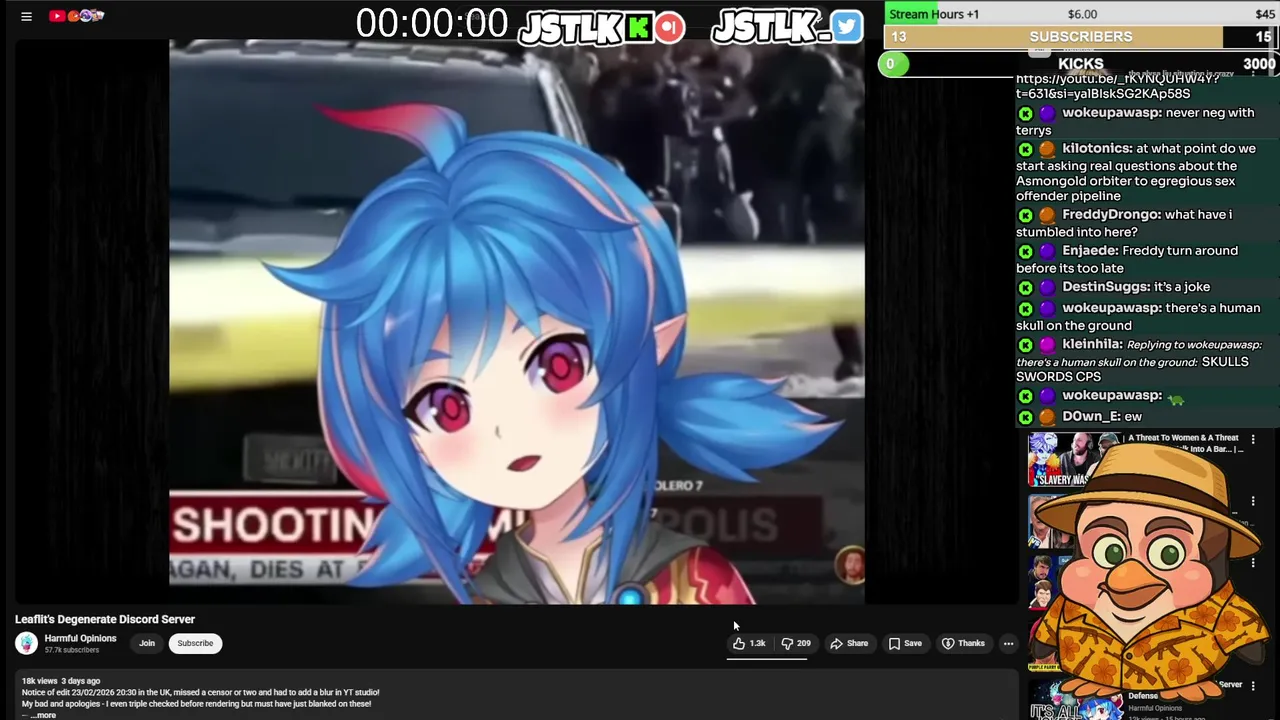Click username kleinhila in chat
This screenshot has height=720, width=1280.
pyautogui.click(x=1092, y=344)
